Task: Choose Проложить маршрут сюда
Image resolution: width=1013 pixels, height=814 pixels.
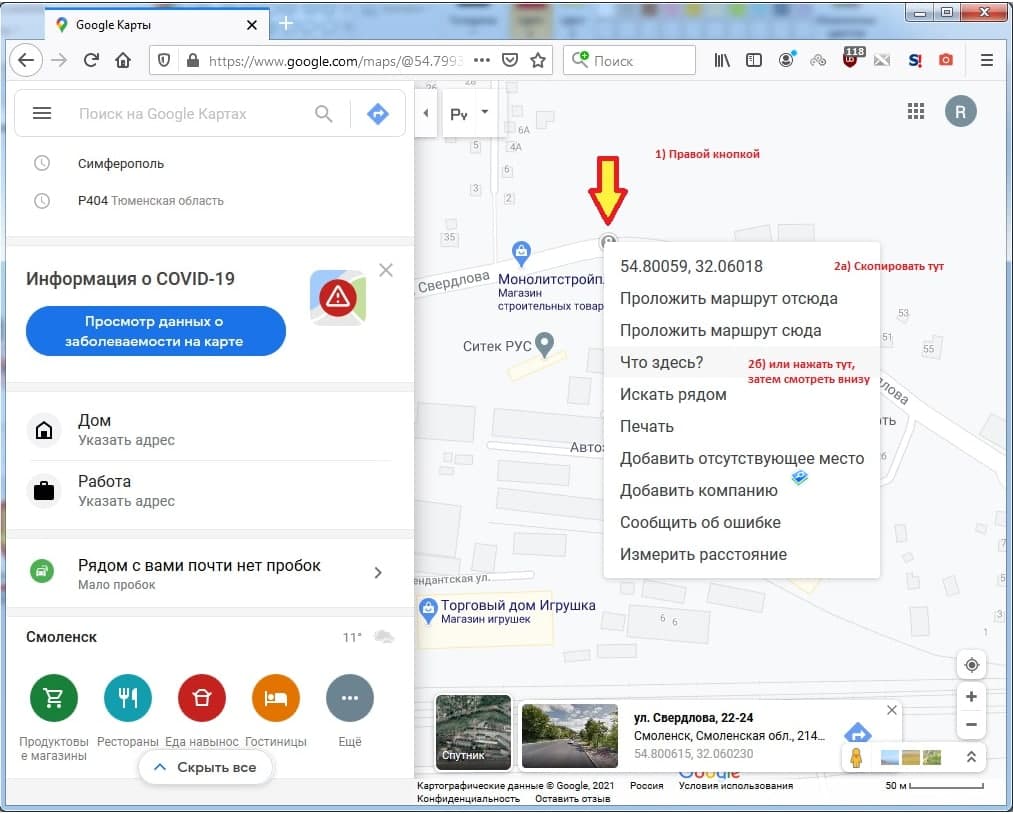Action: pyautogui.click(x=742, y=331)
